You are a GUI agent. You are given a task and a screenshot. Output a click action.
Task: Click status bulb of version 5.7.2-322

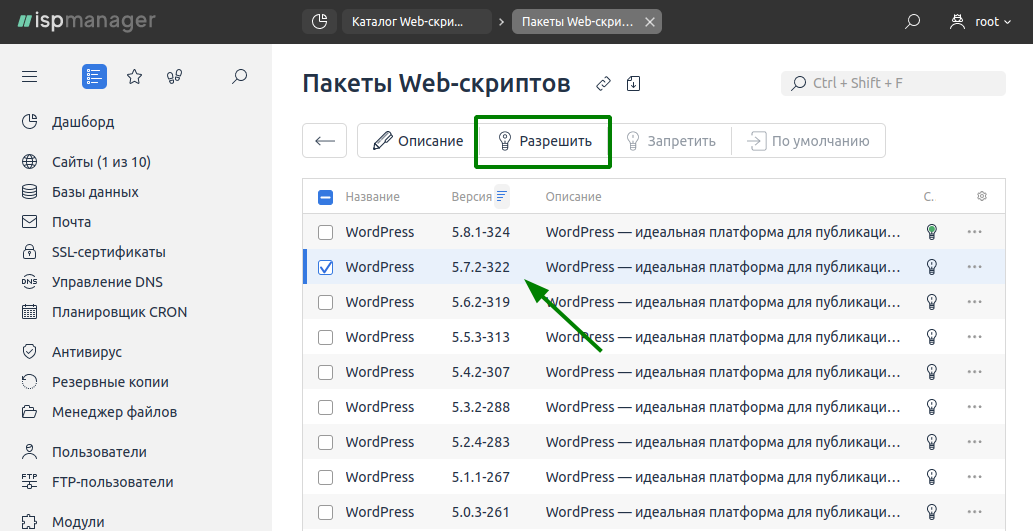coord(932,267)
